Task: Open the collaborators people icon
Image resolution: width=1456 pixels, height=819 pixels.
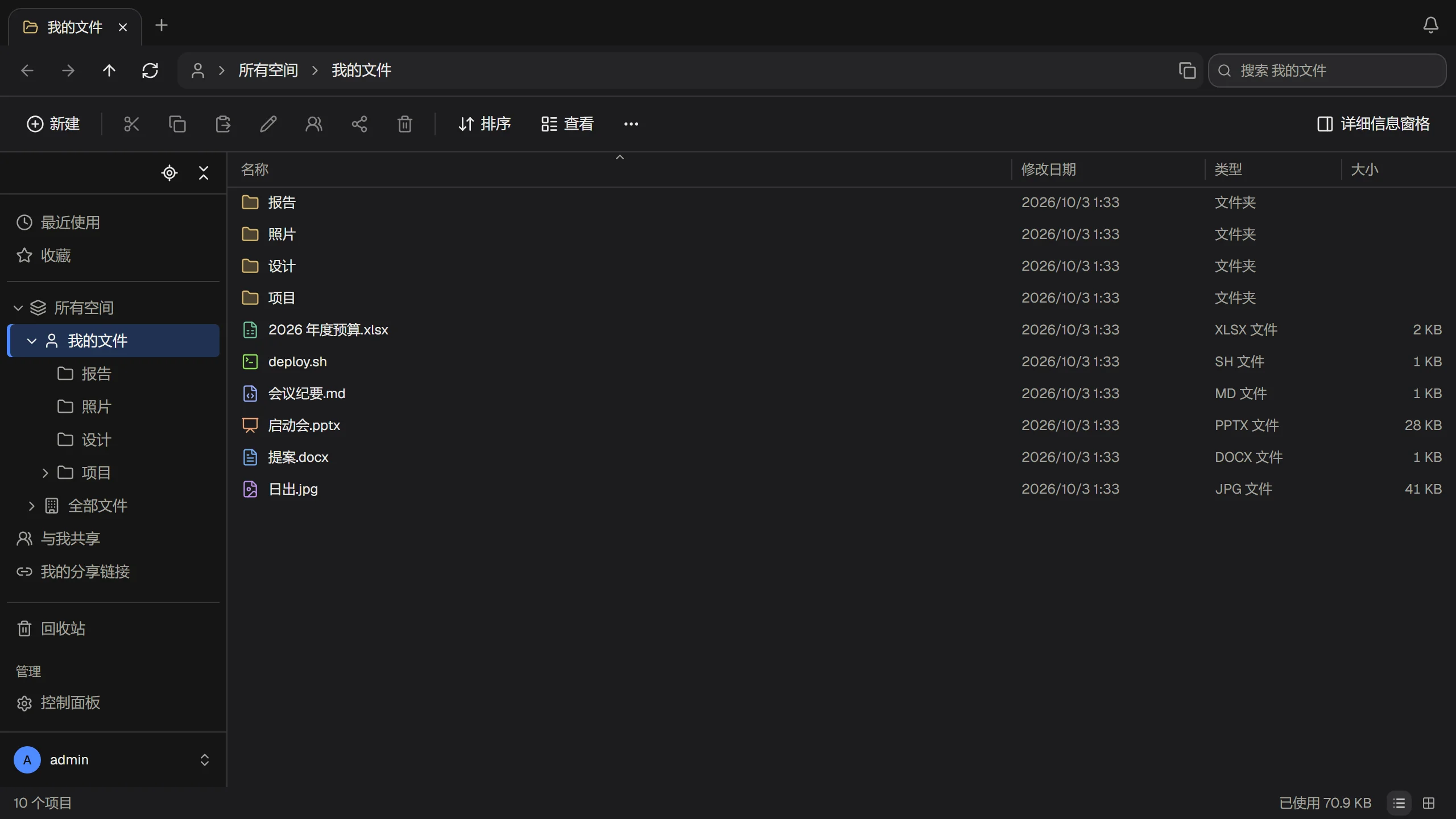Action: pyautogui.click(x=314, y=124)
